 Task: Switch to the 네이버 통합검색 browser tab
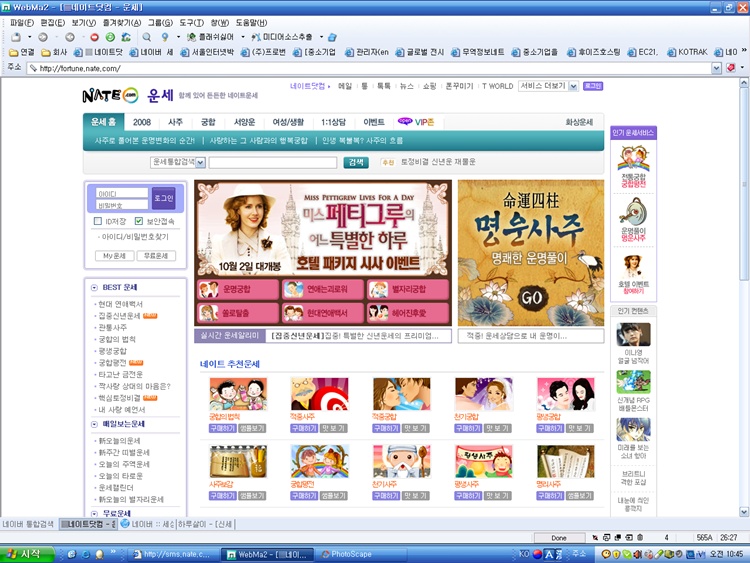(x=28, y=524)
